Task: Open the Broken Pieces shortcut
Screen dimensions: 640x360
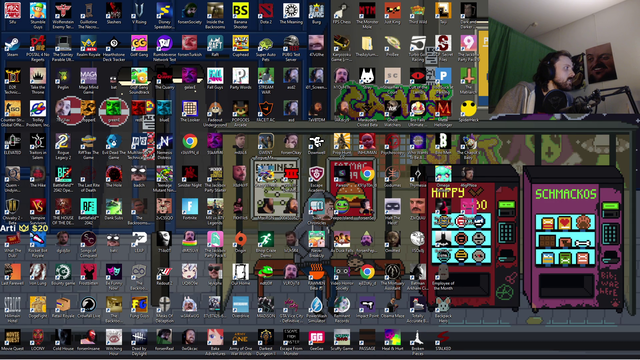Action: tap(418, 337)
